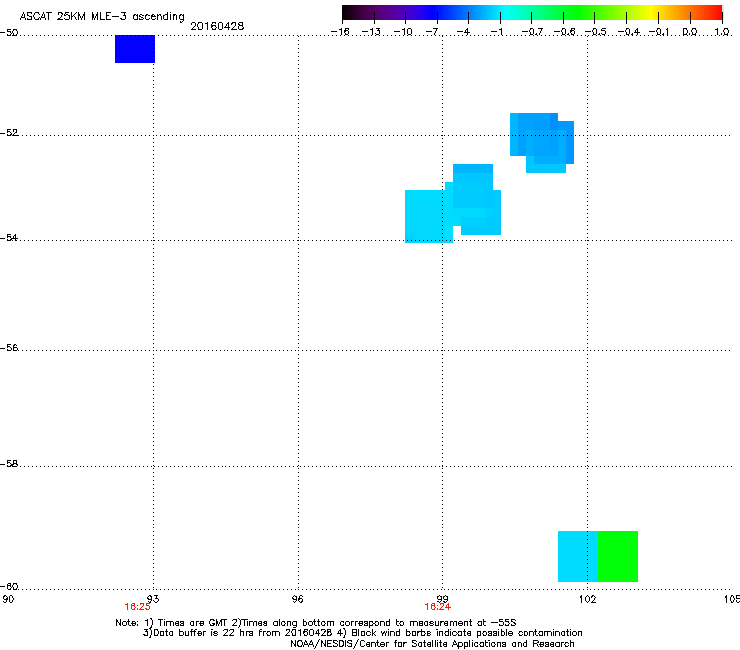Click the blue data cluster near -52
Viewport: 740px width, 650px height.
pos(542,142)
